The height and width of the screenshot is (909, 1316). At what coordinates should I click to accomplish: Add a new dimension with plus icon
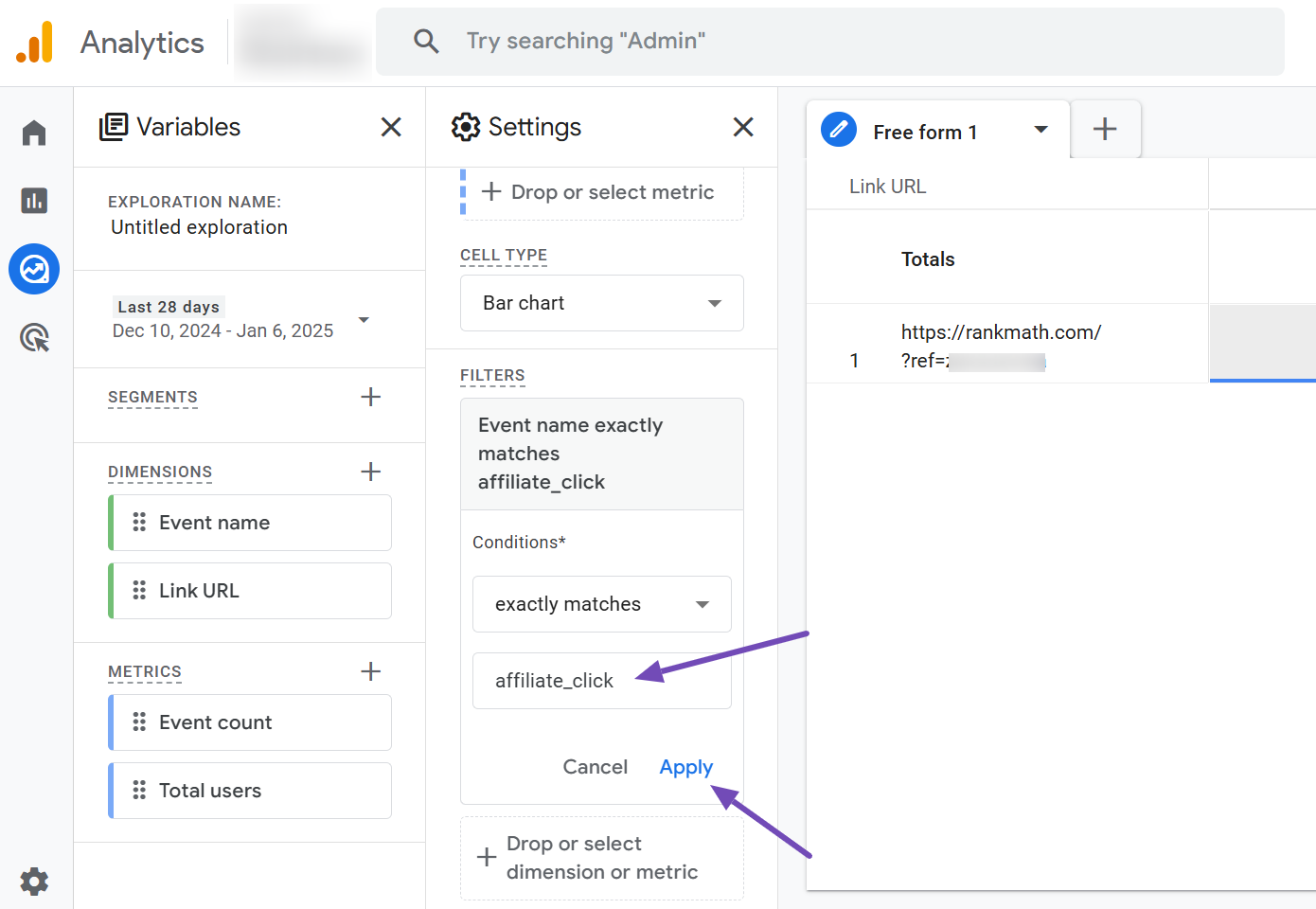coord(371,472)
